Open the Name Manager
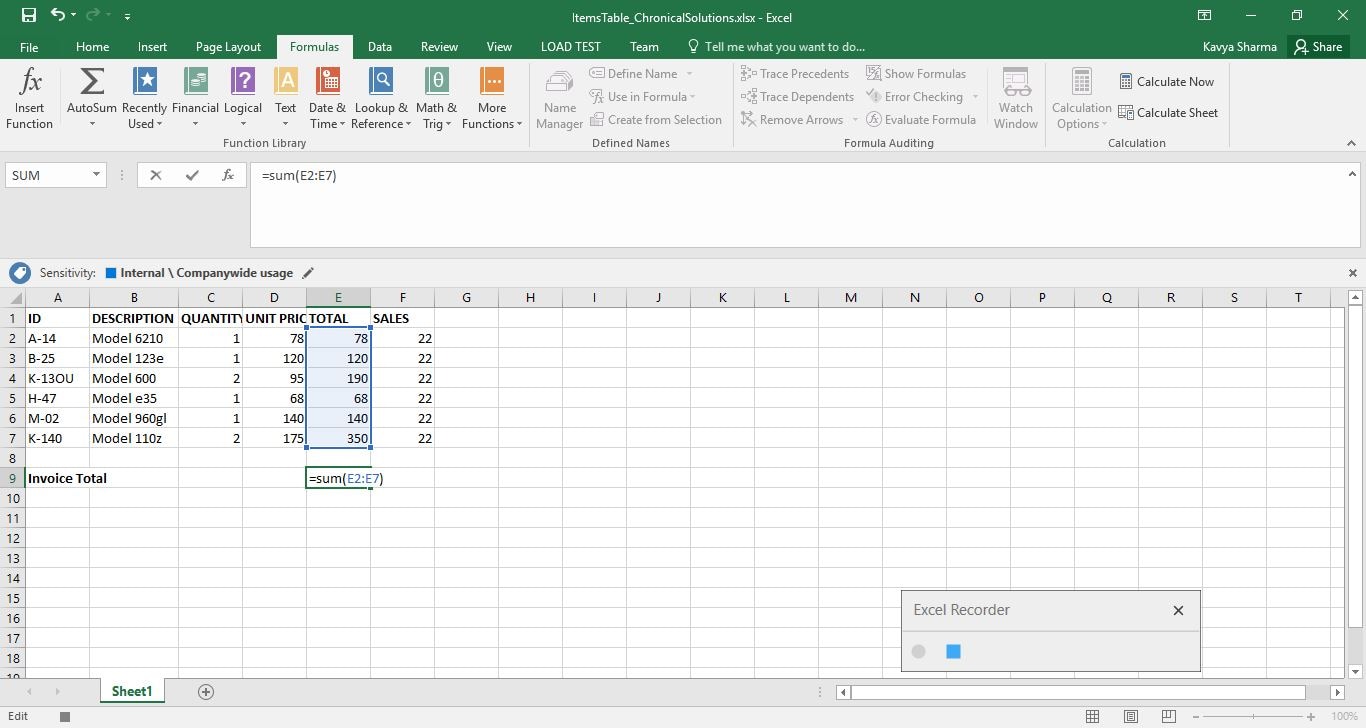The height and width of the screenshot is (728, 1366). pyautogui.click(x=558, y=97)
